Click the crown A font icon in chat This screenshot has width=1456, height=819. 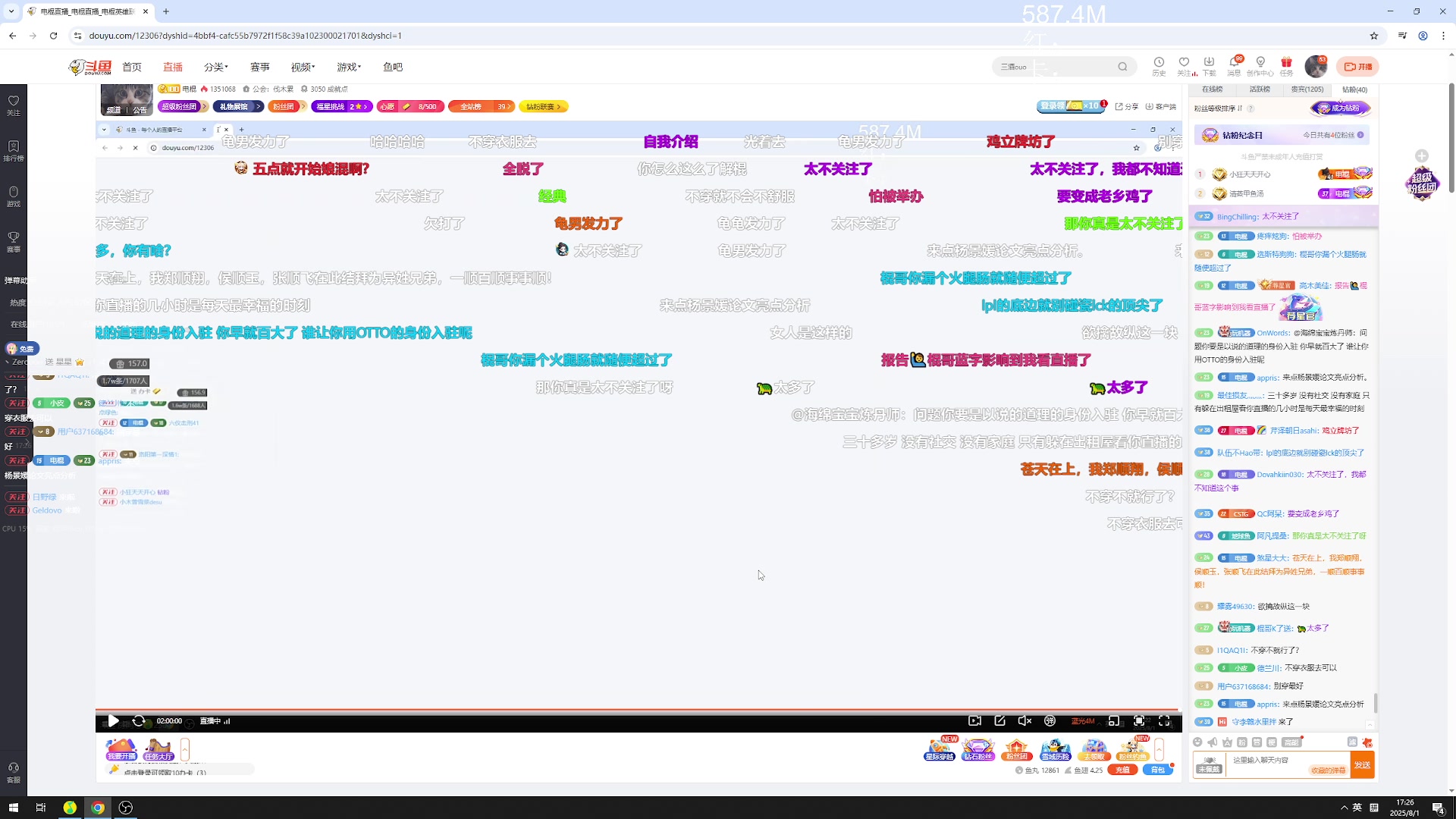tap(1227, 742)
